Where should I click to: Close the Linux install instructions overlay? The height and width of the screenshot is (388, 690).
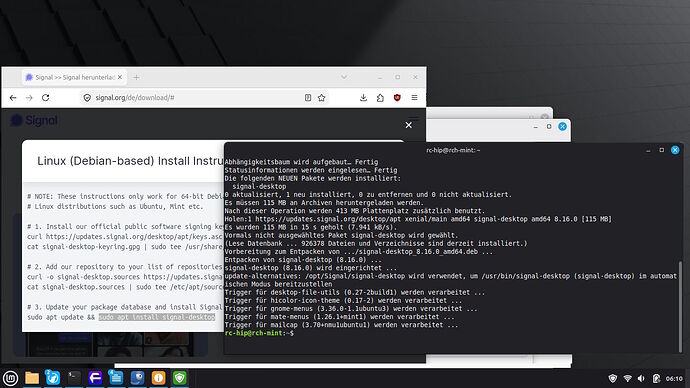tap(408, 125)
